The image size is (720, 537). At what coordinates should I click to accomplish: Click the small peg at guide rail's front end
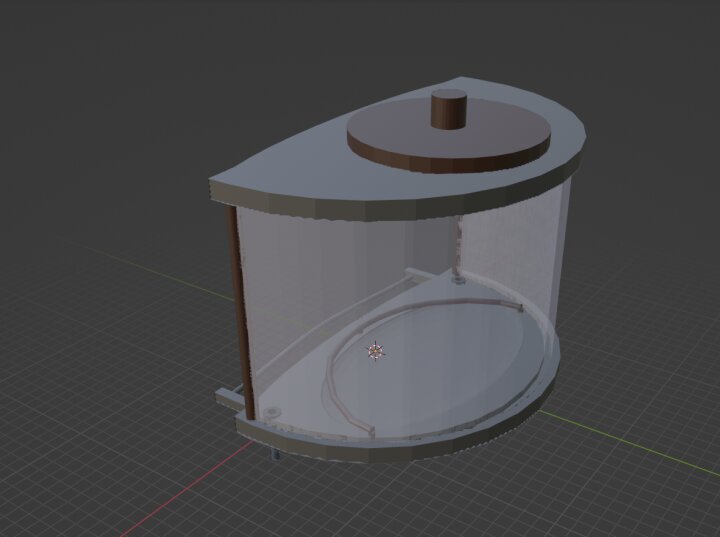point(370,431)
